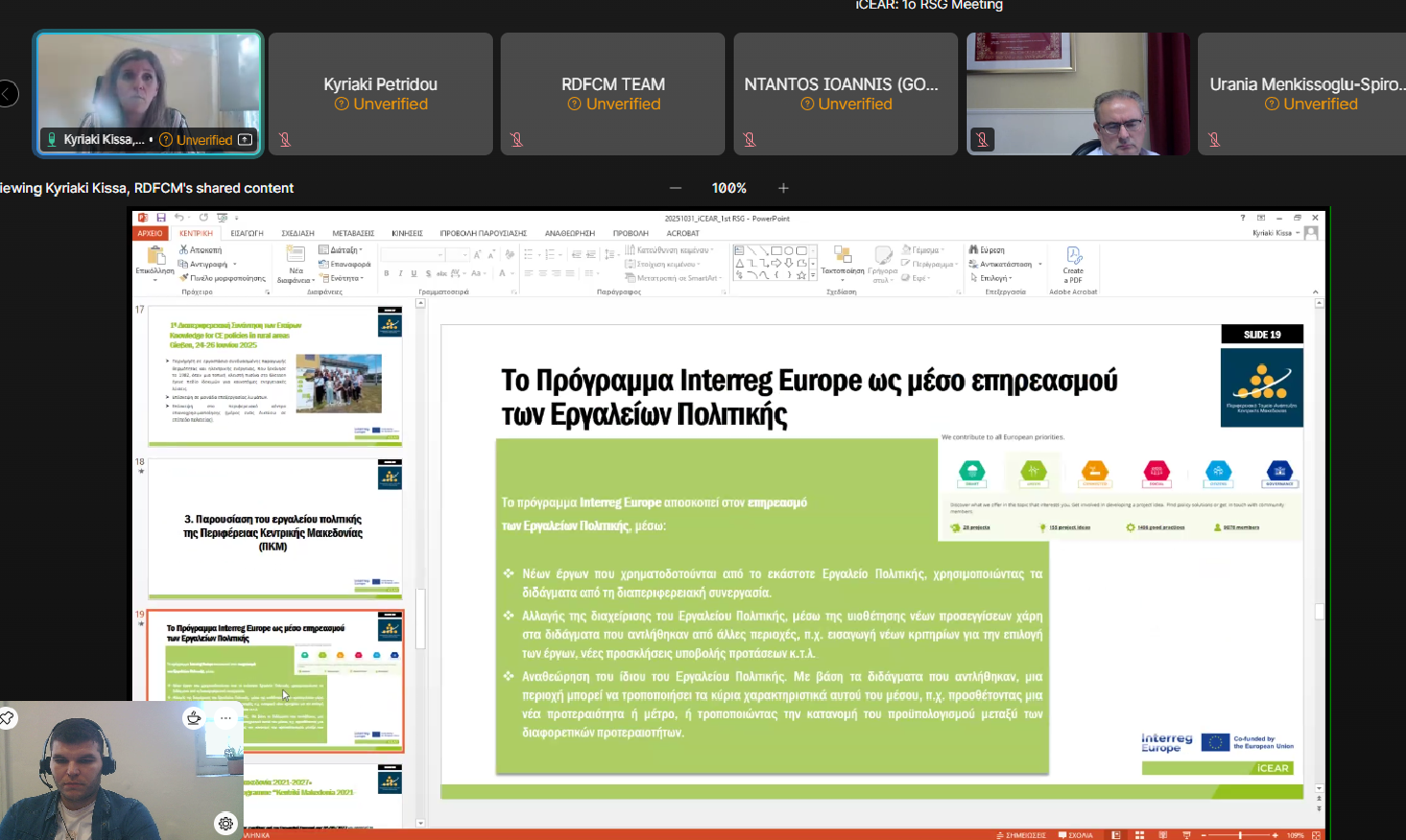Zoom in on shared content with plus
The height and width of the screenshot is (840, 1406).
(784, 188)
